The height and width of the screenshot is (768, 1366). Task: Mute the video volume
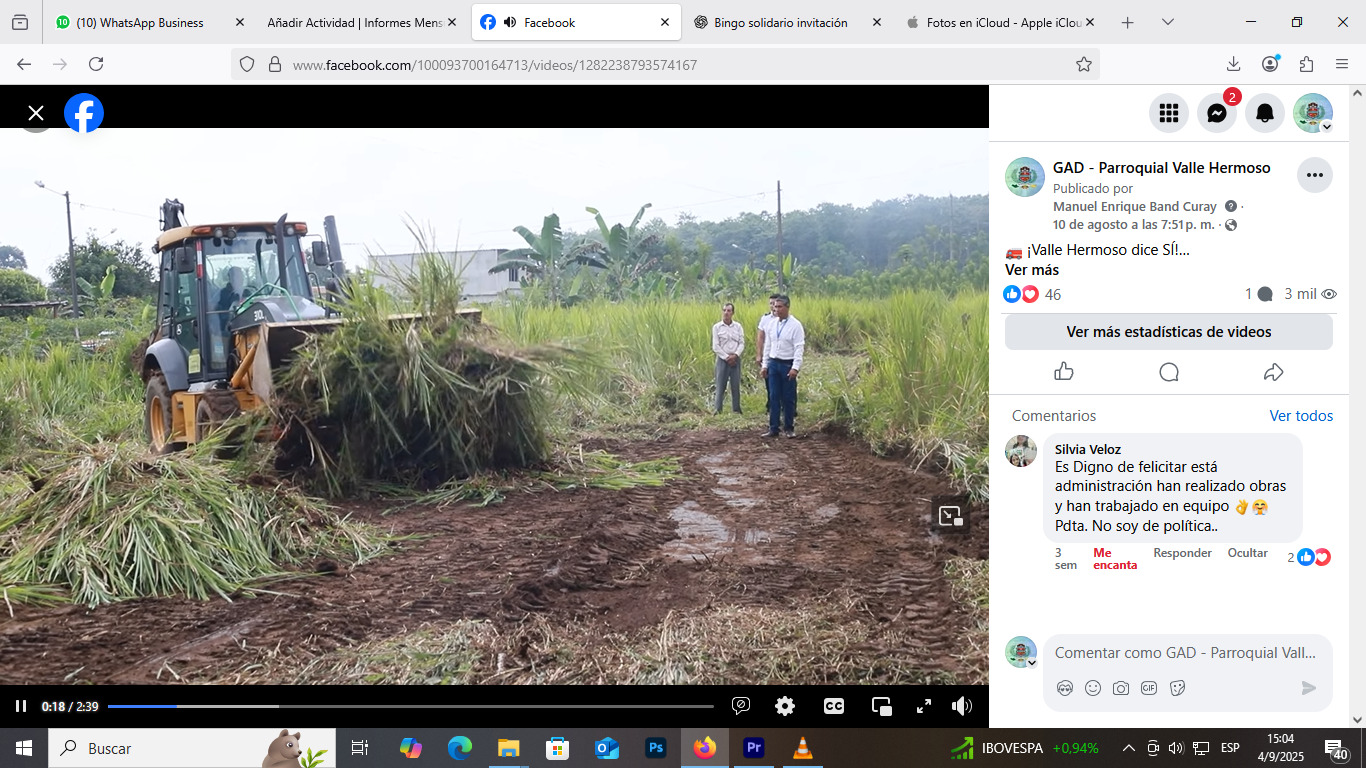[x=962, y=706]
